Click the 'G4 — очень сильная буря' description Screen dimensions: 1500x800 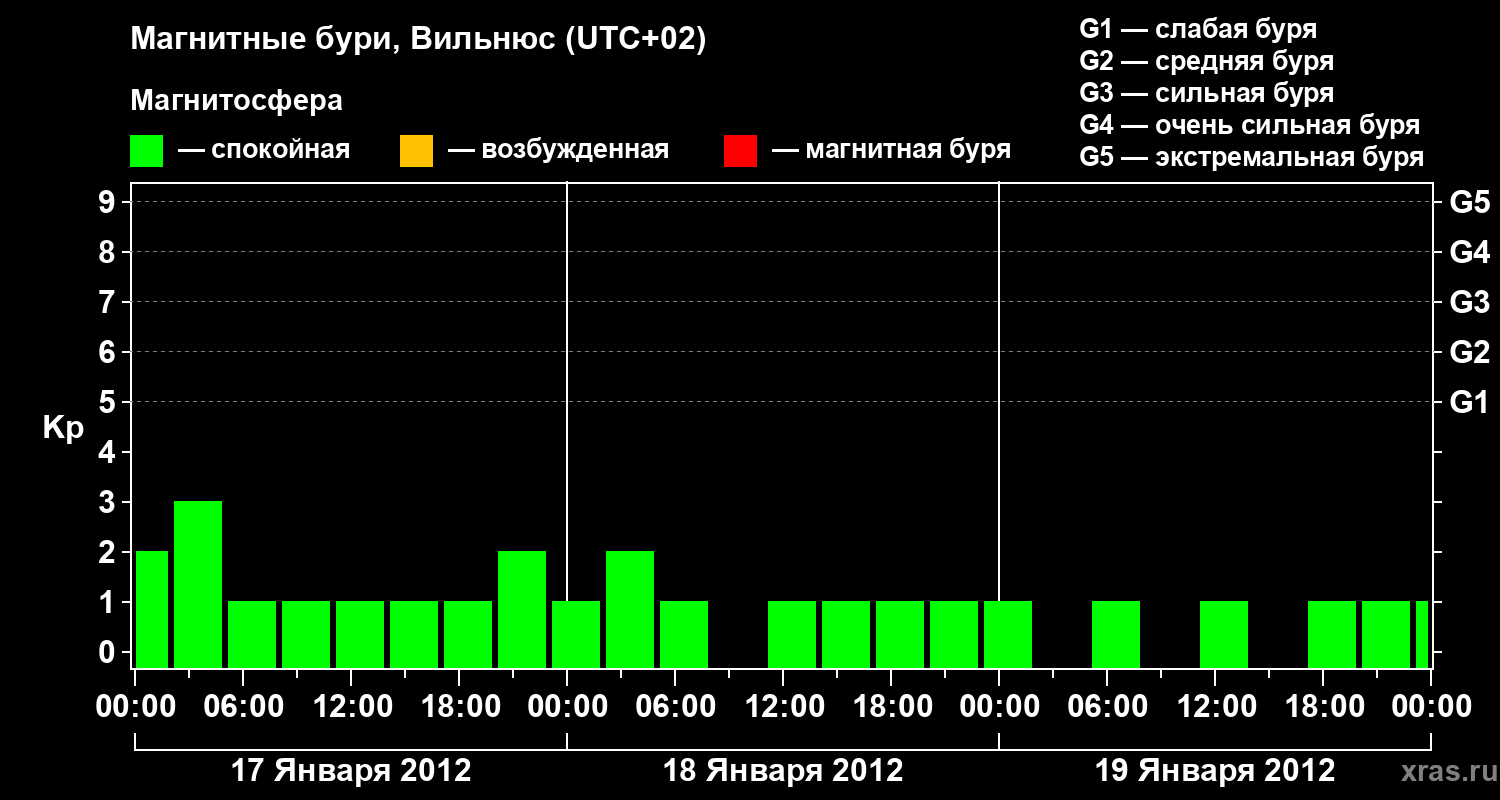[1250, 125]
